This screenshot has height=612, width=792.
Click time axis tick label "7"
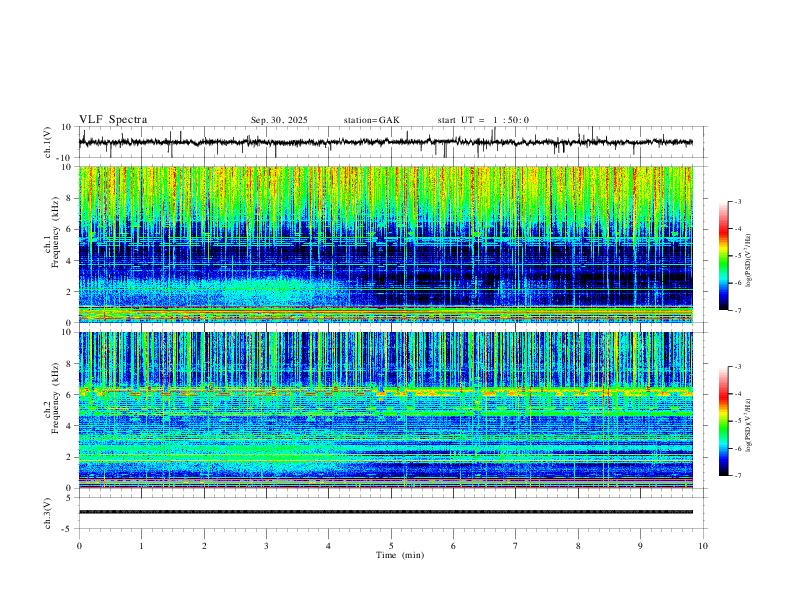(x=516, y=546)
